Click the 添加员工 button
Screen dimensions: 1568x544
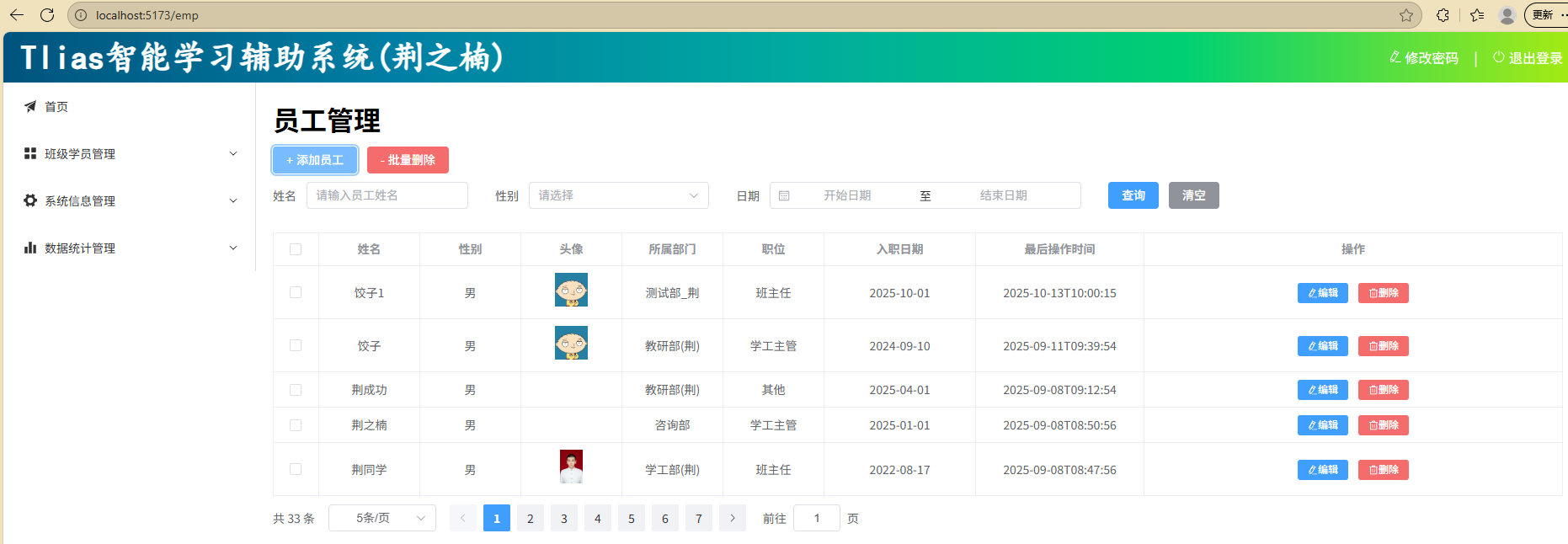point(315,160)
